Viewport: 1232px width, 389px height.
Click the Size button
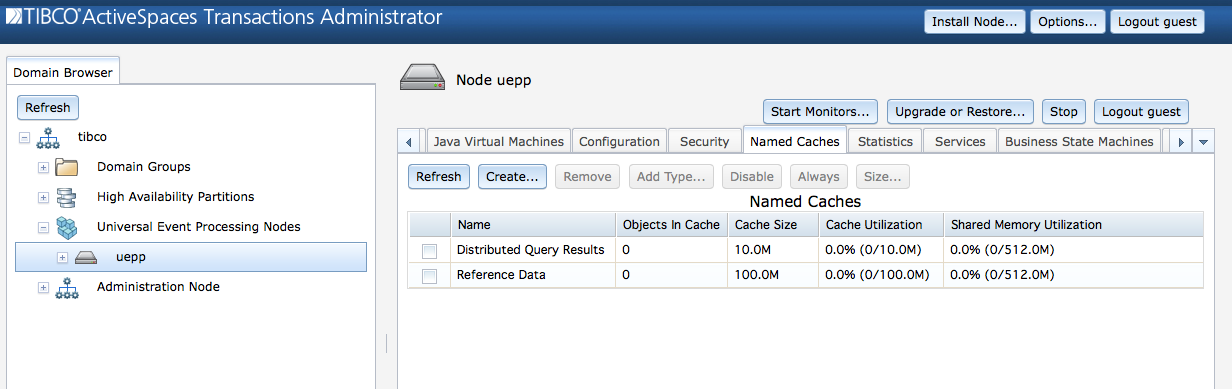883,176
